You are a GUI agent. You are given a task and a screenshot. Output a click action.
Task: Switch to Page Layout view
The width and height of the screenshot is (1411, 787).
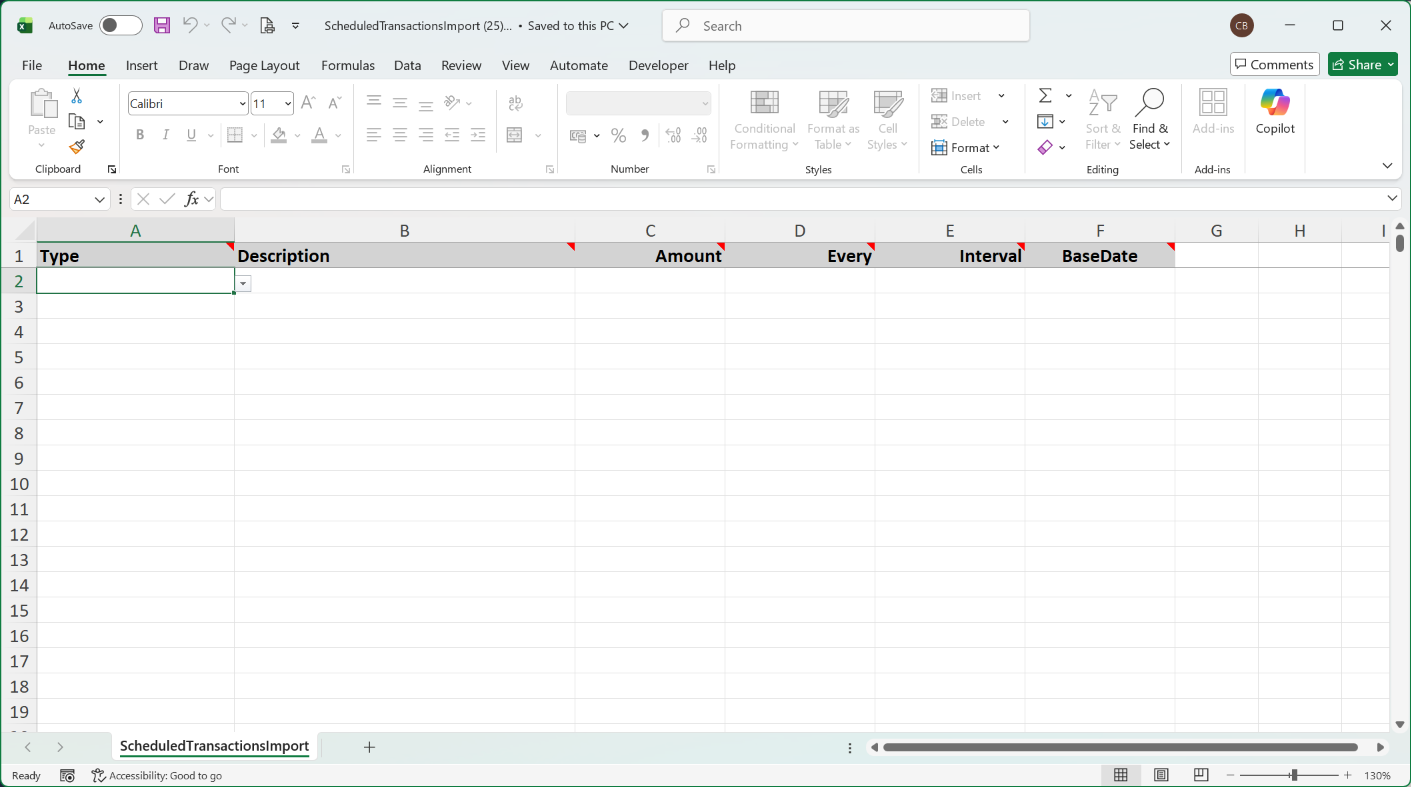tap(1161, 775)
